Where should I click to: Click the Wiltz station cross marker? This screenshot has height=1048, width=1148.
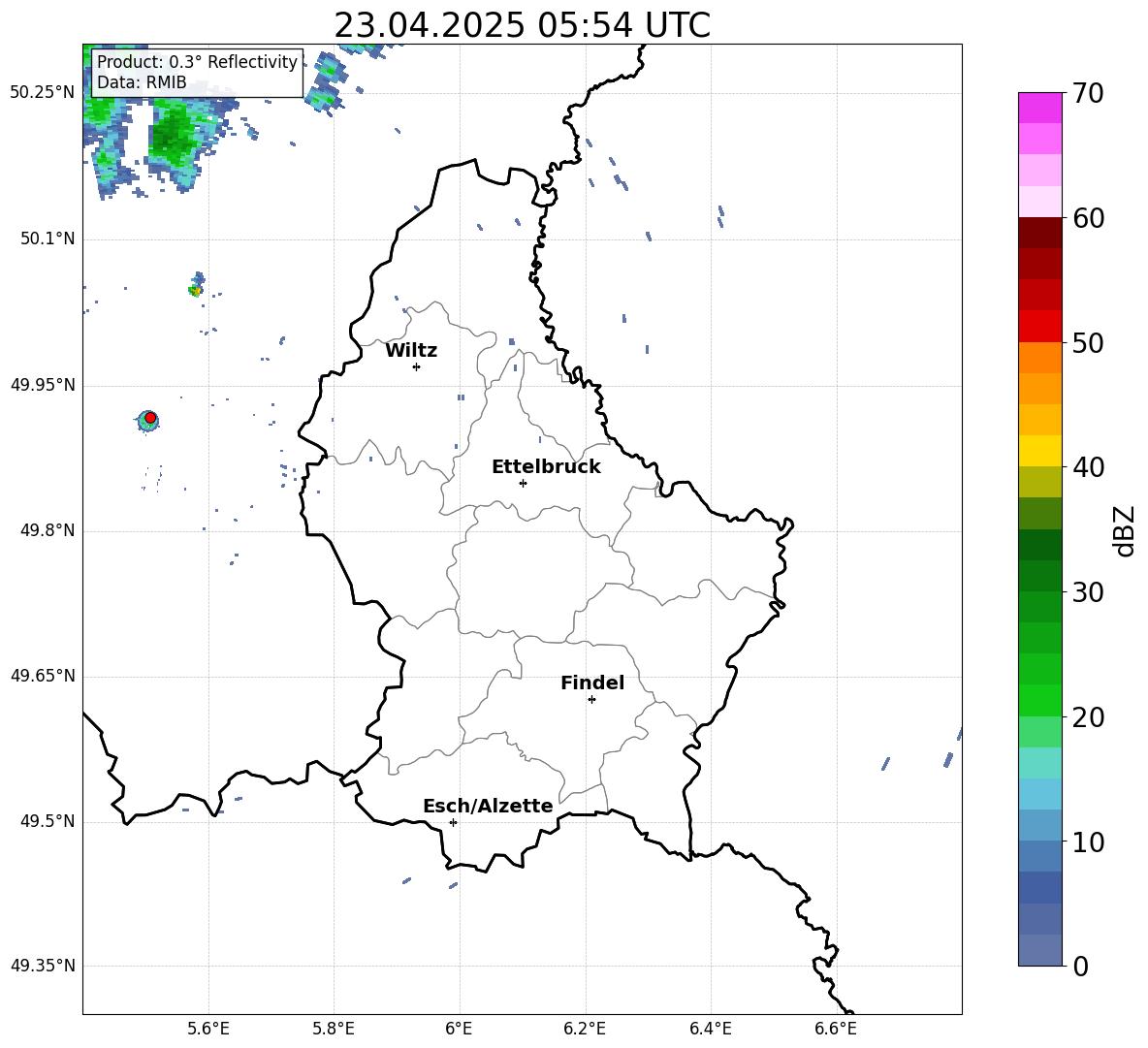[416, 366]
